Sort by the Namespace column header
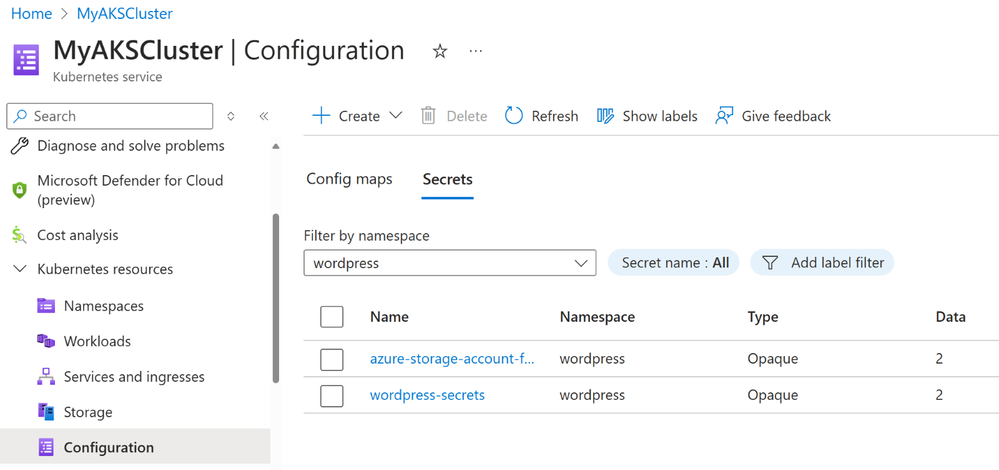 point(597,317)
